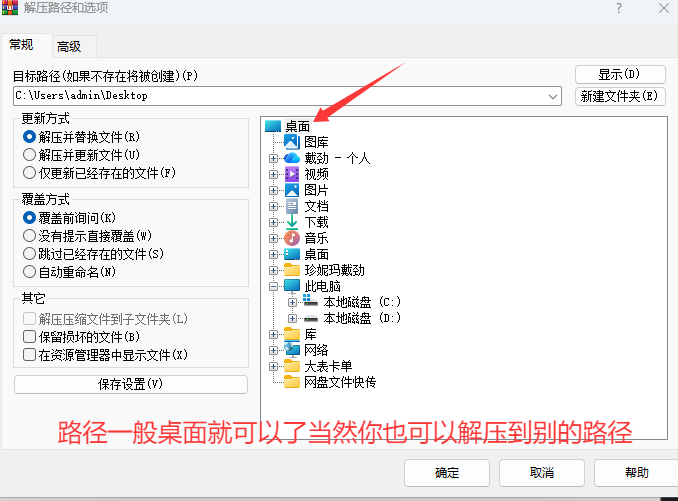Expand the 视频 tree node
Viewport: 678px width, 501px height.
tap(273, 174)
